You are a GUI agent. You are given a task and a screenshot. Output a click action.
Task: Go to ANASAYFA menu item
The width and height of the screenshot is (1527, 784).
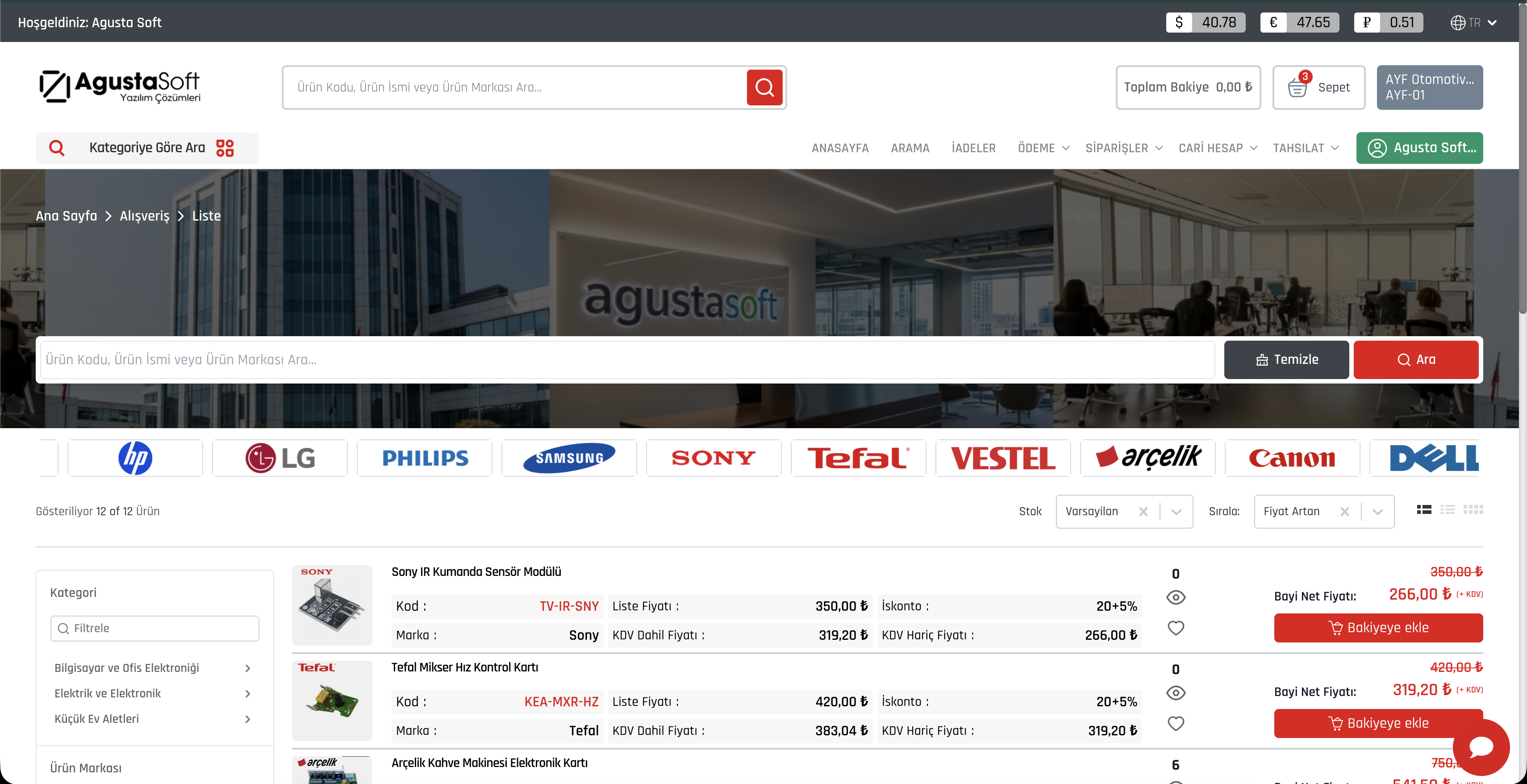(840, 148)
